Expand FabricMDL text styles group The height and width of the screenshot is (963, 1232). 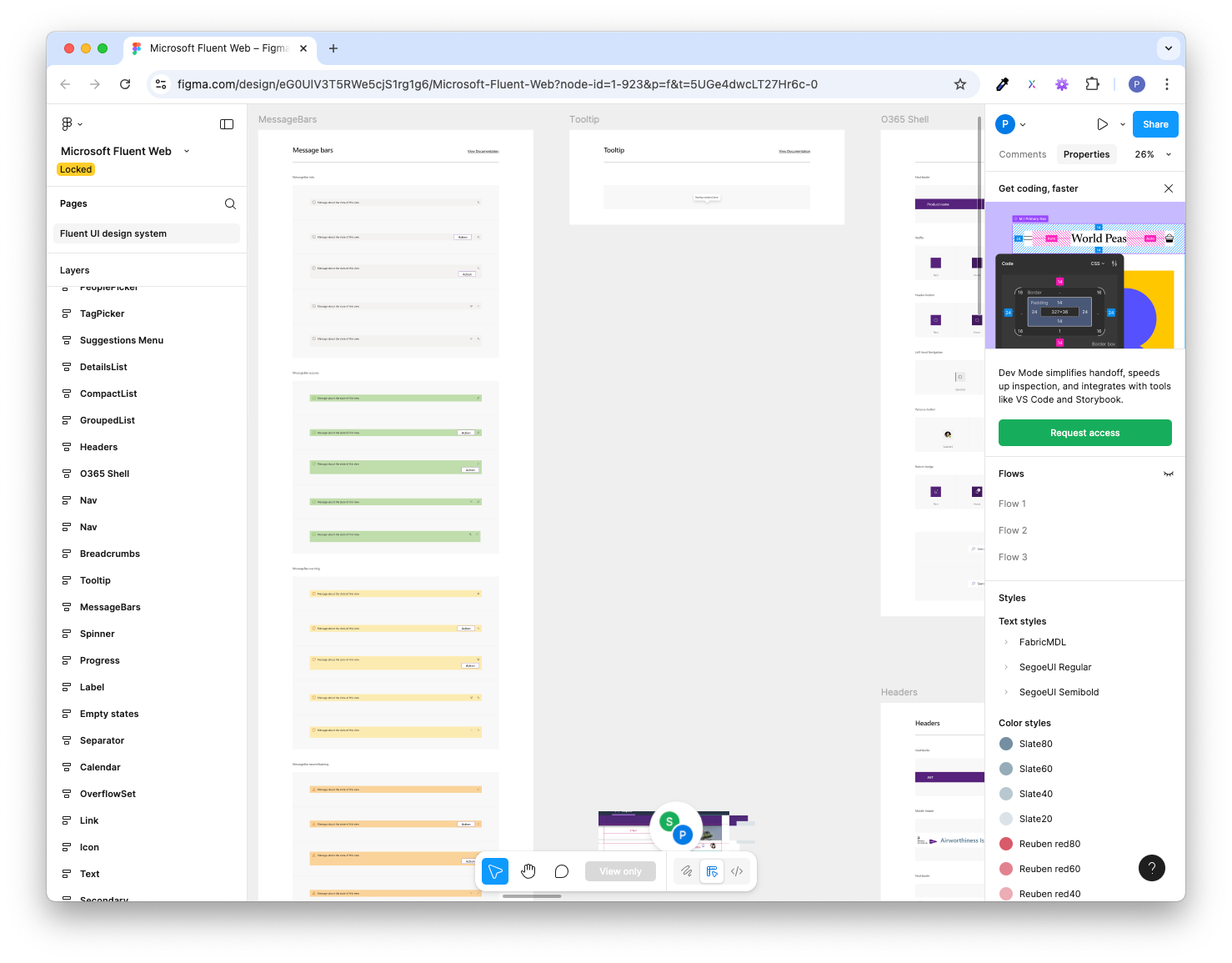point(1006,642)
